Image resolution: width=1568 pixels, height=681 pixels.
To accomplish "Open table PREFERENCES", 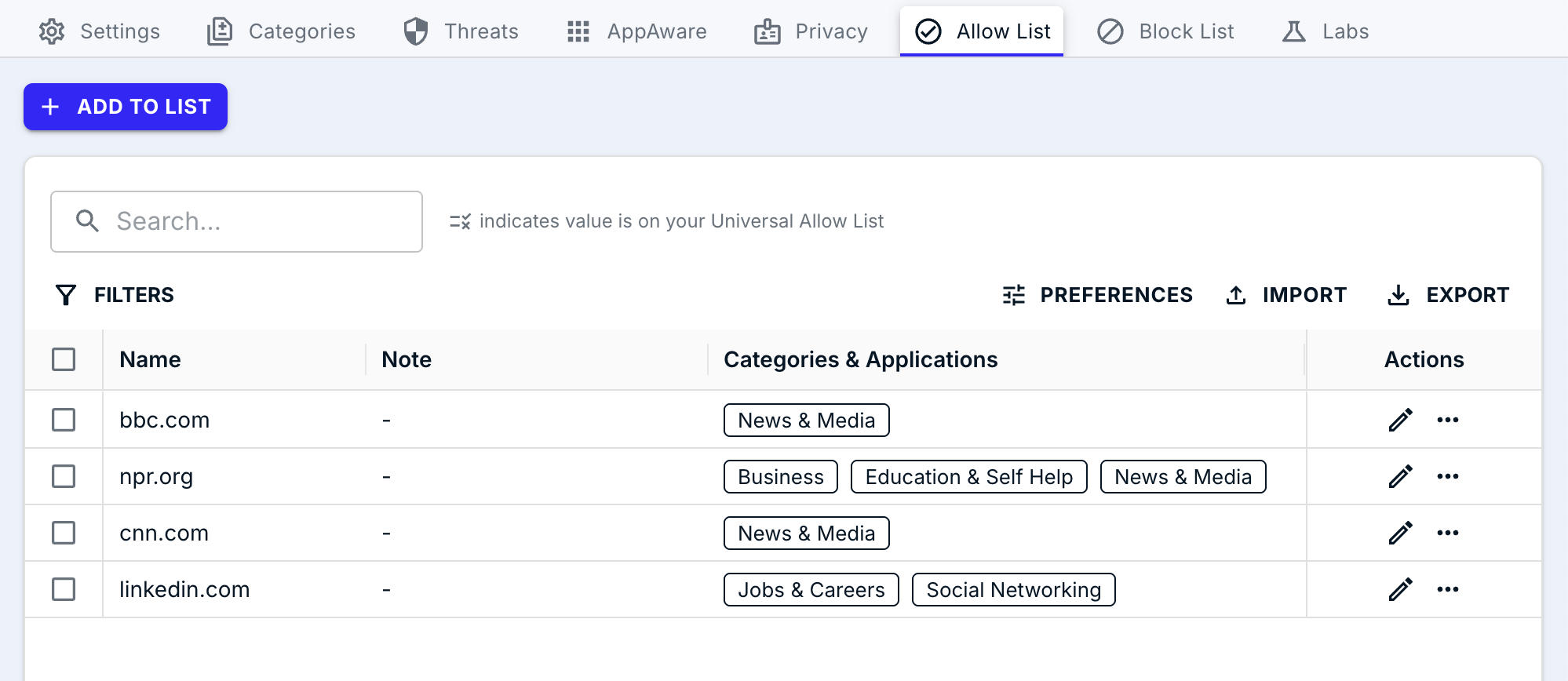I will 1097,295.
